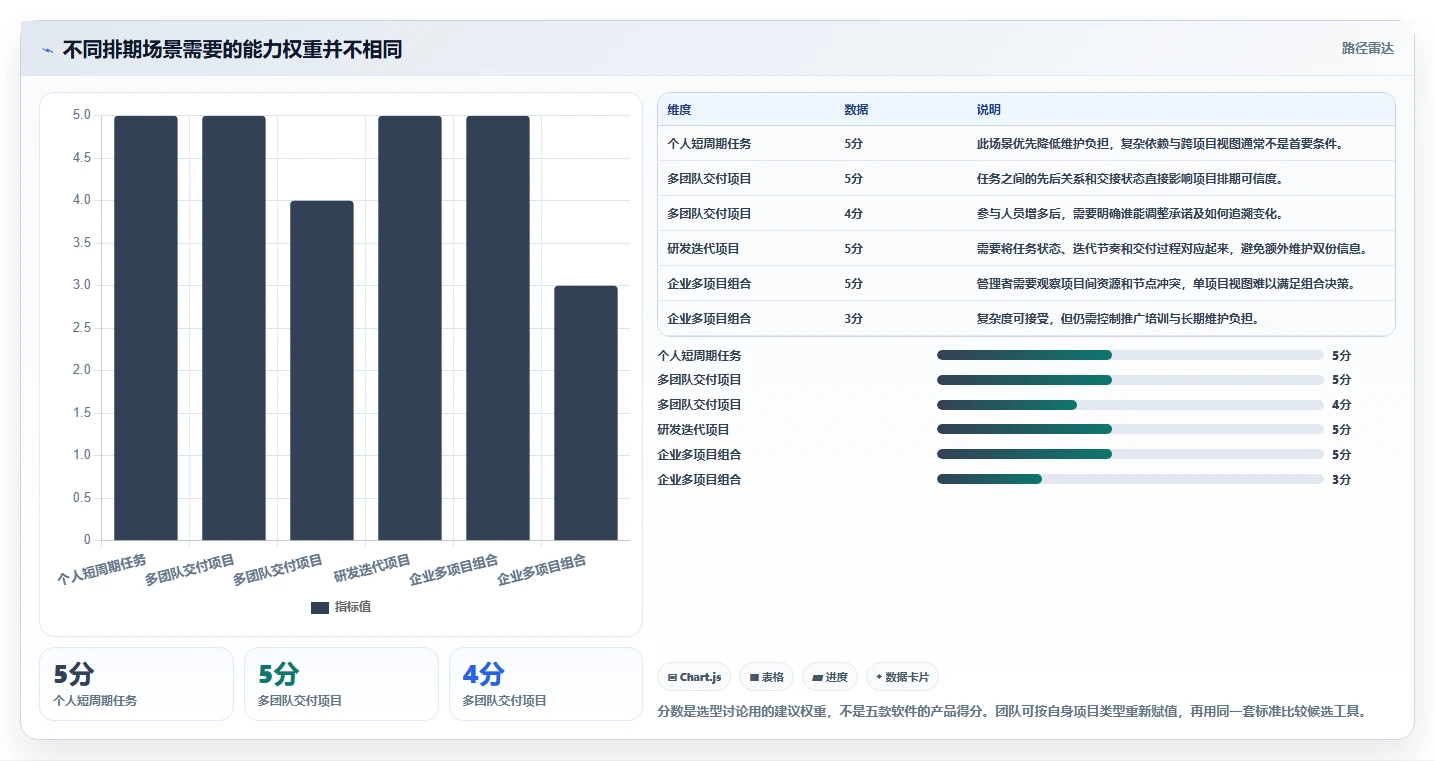Click the 个人短周期任务 bar in the chart
This screenshot has height=761, width=1435.
pos(146,328)
